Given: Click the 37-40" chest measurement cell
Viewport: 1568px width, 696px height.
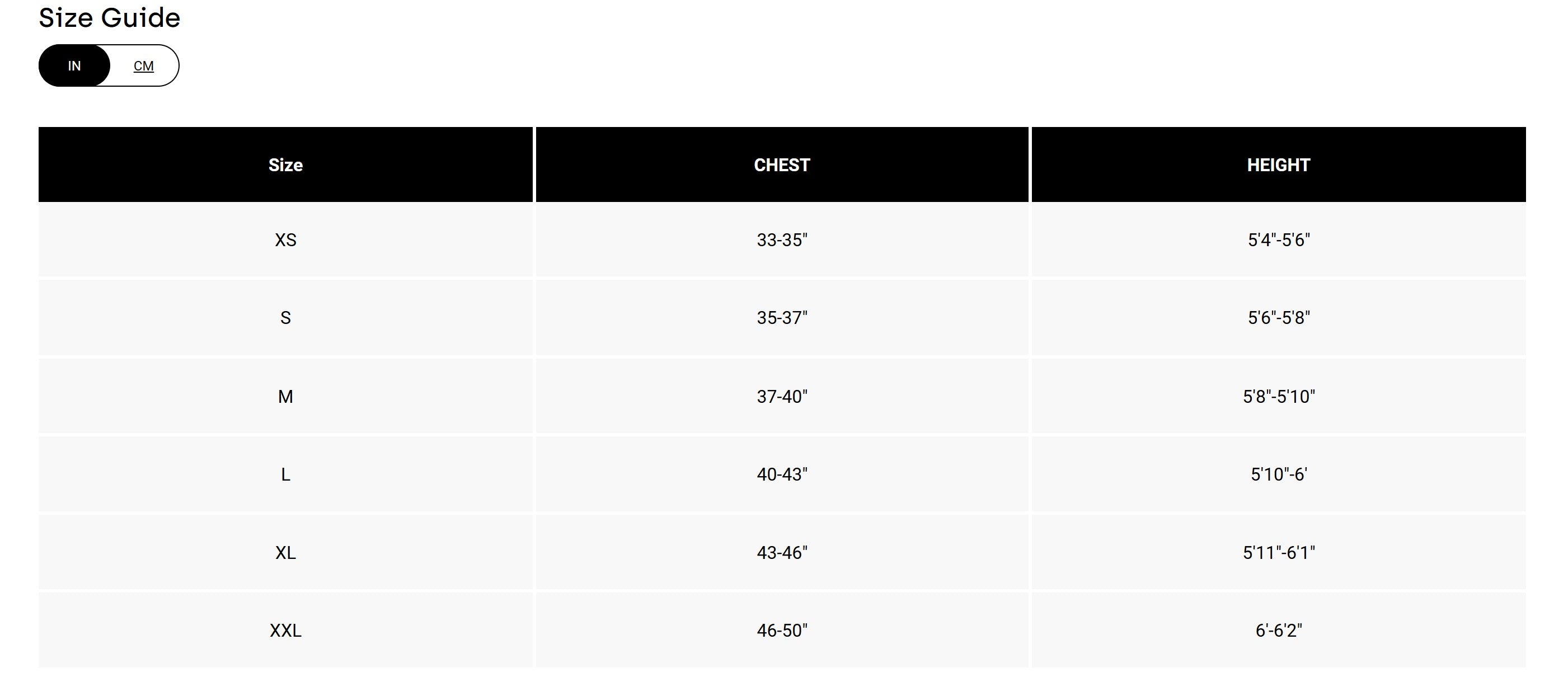Looking at the screenshot, I should coord(782,397).
